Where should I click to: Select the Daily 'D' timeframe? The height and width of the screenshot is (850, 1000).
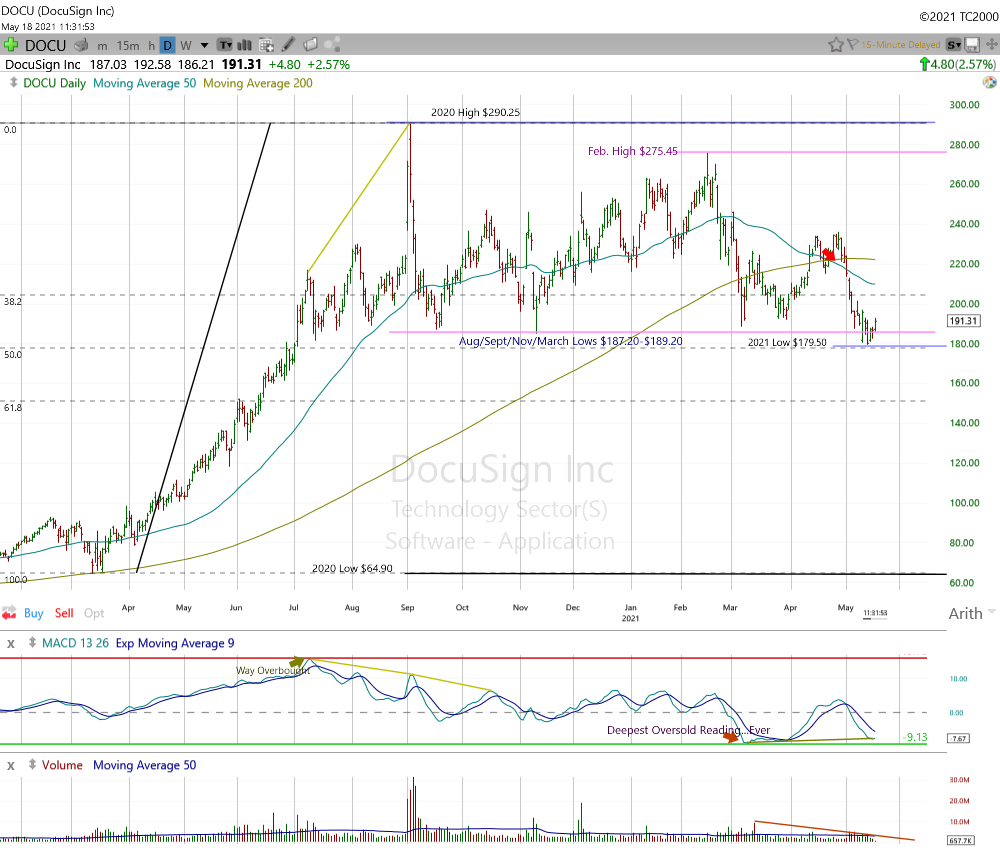(168, 45)
